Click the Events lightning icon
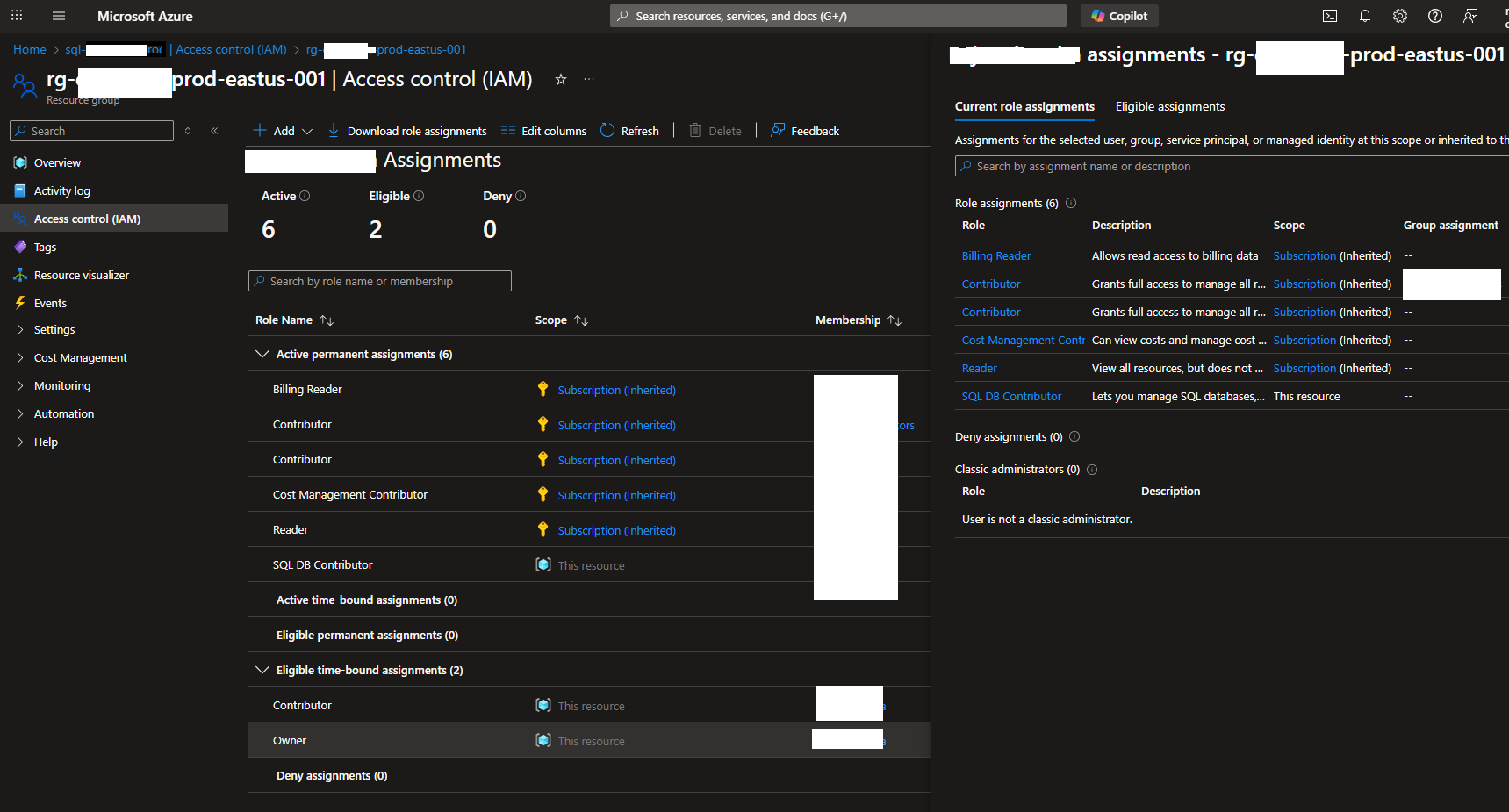This screenshot has height=812, width=1509. [x=20, y=303]
